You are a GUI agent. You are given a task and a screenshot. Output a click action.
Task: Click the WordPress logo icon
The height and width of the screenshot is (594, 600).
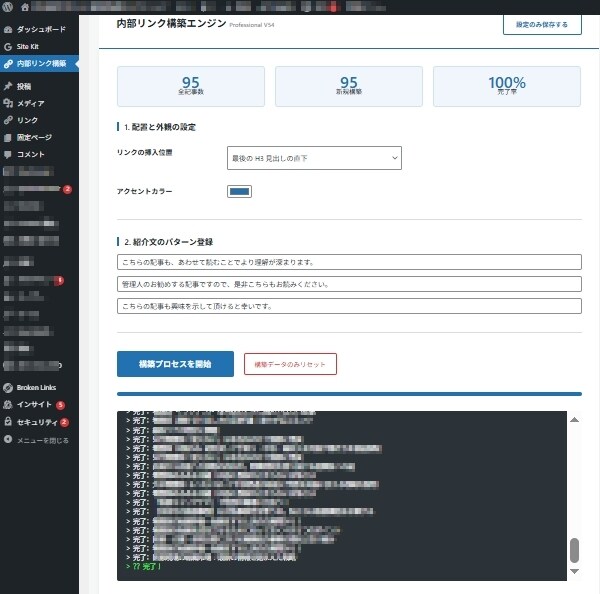point(8,7)
